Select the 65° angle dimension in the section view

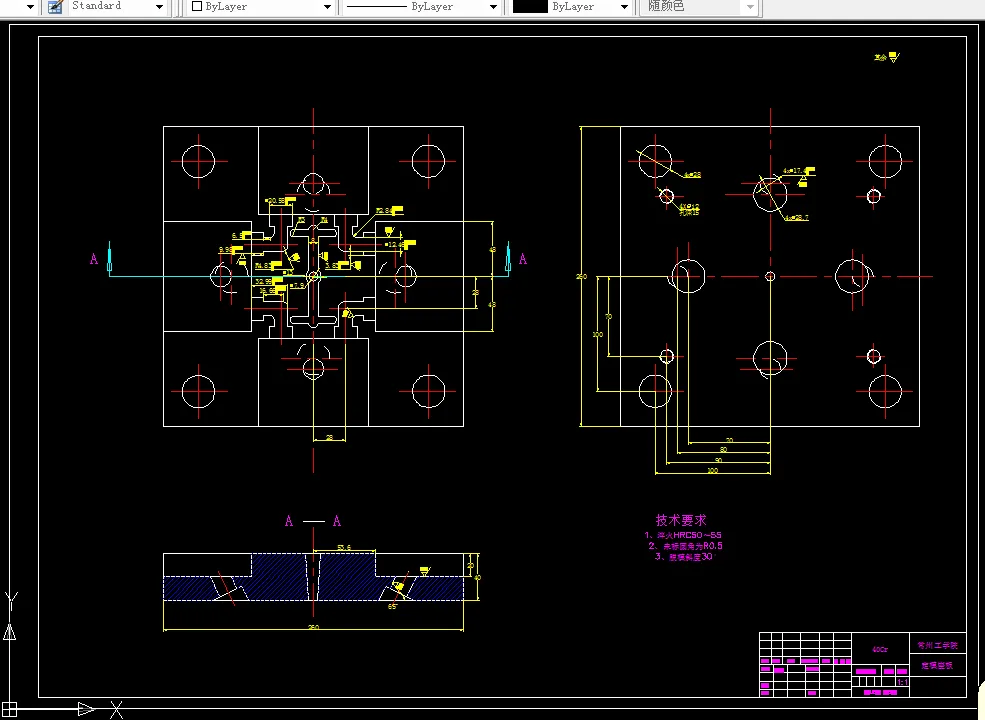tap(393, 607)
